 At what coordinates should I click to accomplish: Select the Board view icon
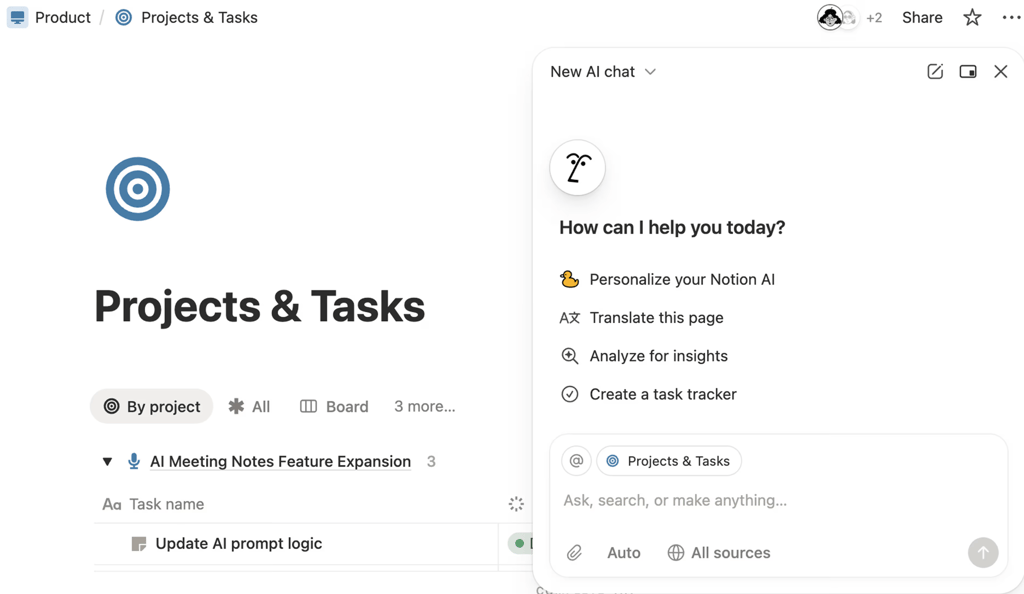tap(311, 406)
